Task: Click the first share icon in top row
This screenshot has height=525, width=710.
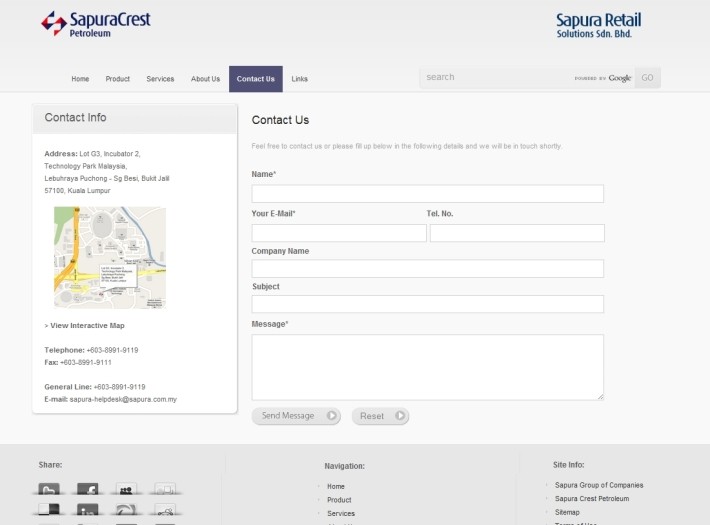Action: click(x=50, y=490)
